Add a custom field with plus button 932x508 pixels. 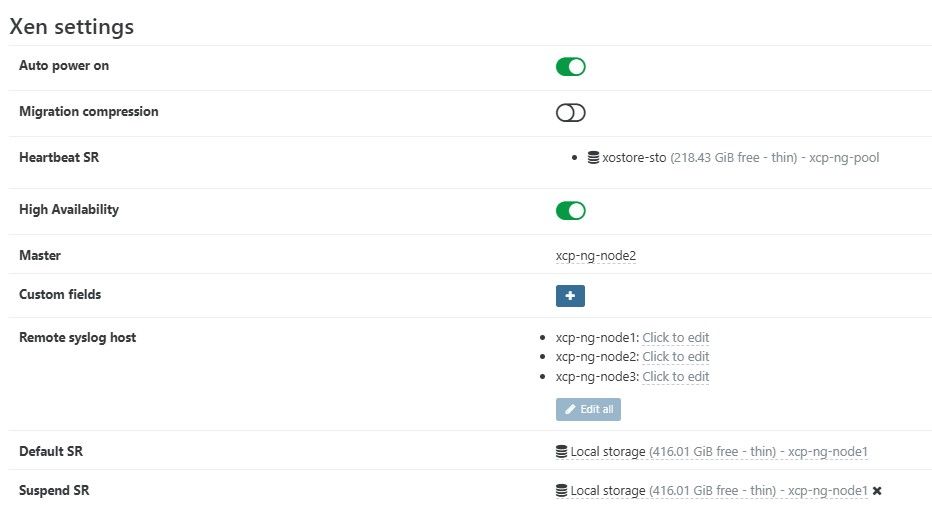tap(570, 296)
